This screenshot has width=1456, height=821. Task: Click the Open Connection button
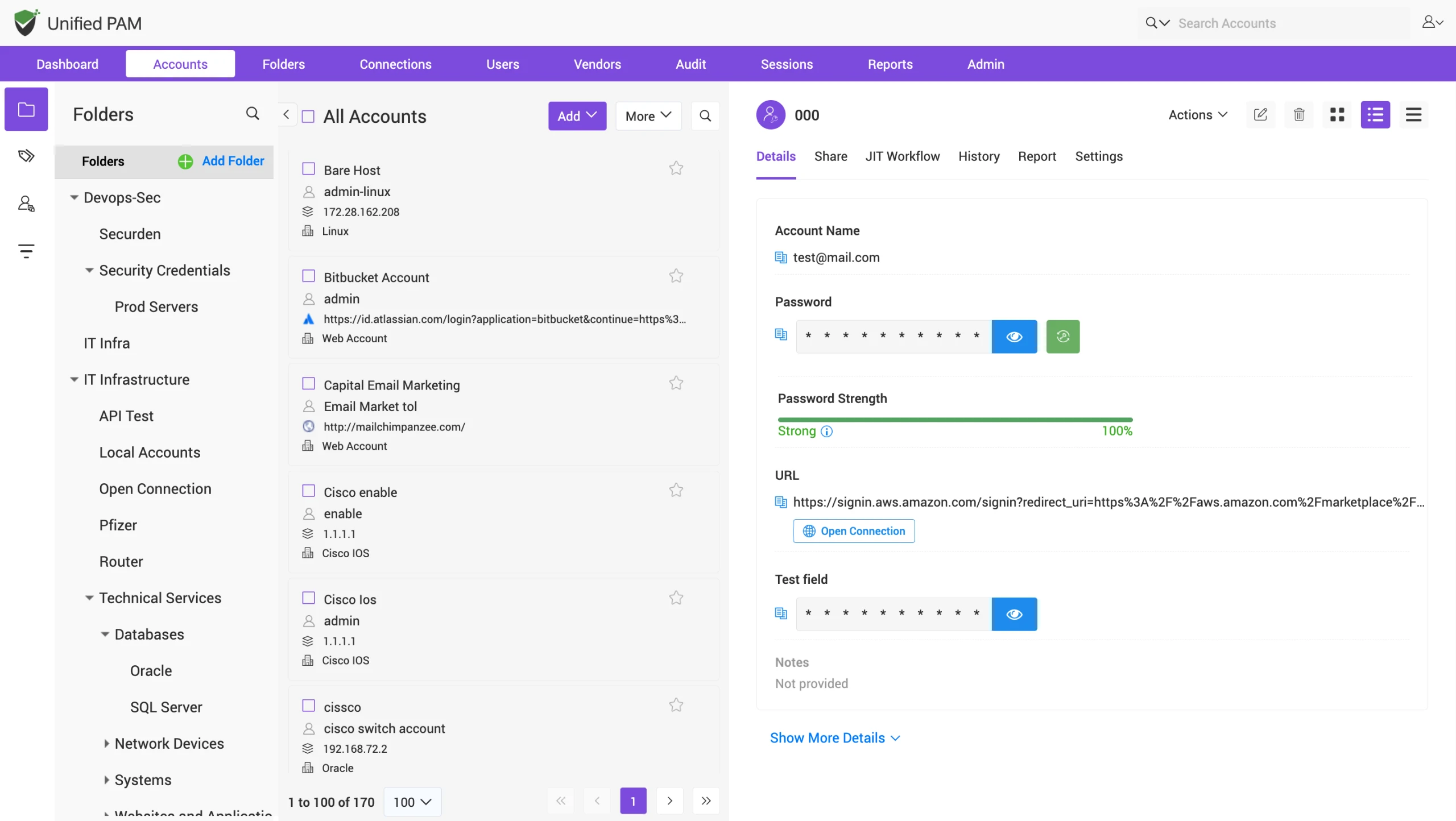854,531
